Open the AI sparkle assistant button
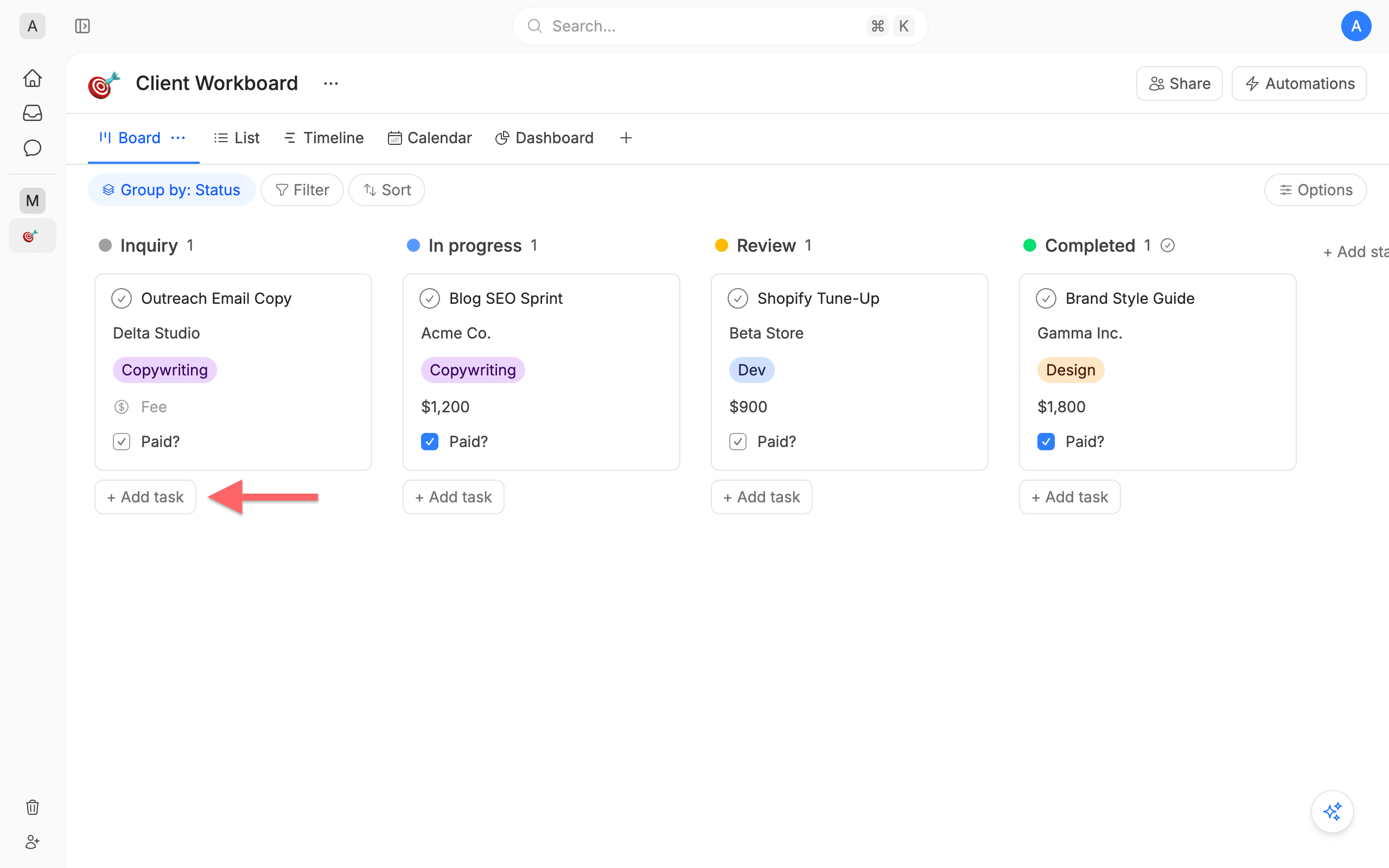Image resolution: width=1389 pixels, height=868 pixels. pyautogui.click(x=1332, y=811)
